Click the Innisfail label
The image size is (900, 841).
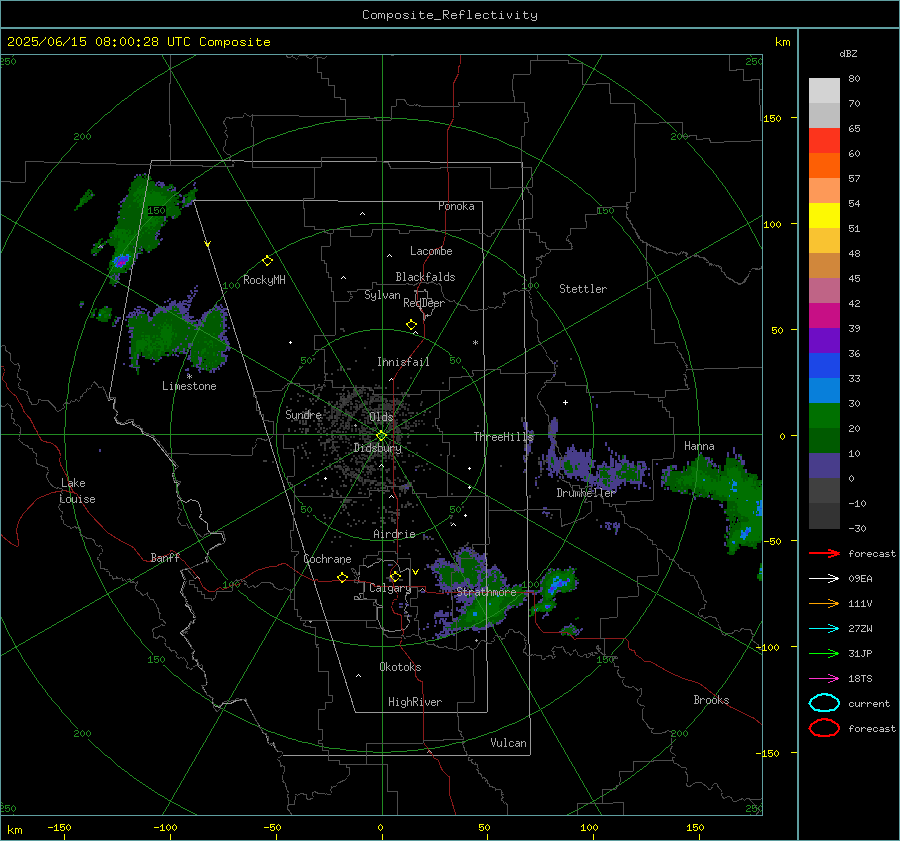coord(403,362)
